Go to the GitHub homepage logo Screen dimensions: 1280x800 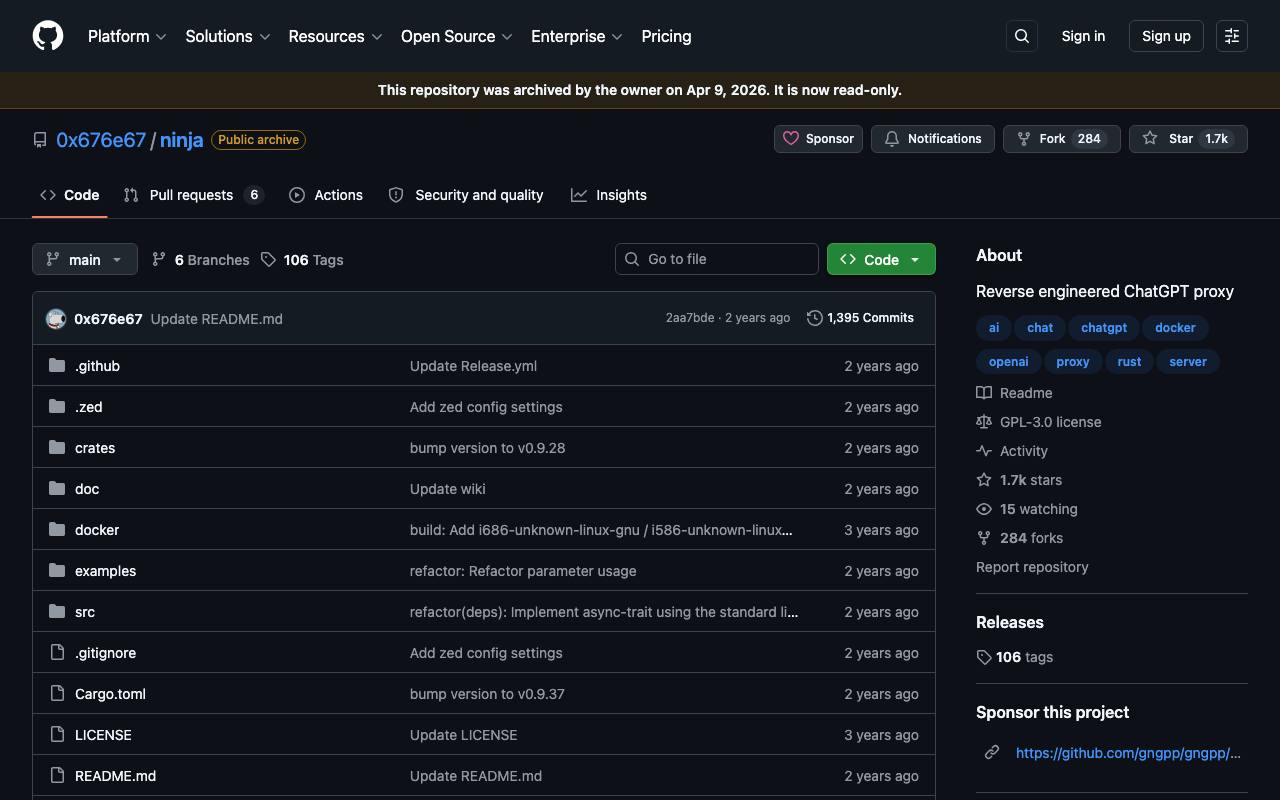(x=48, y=36)
